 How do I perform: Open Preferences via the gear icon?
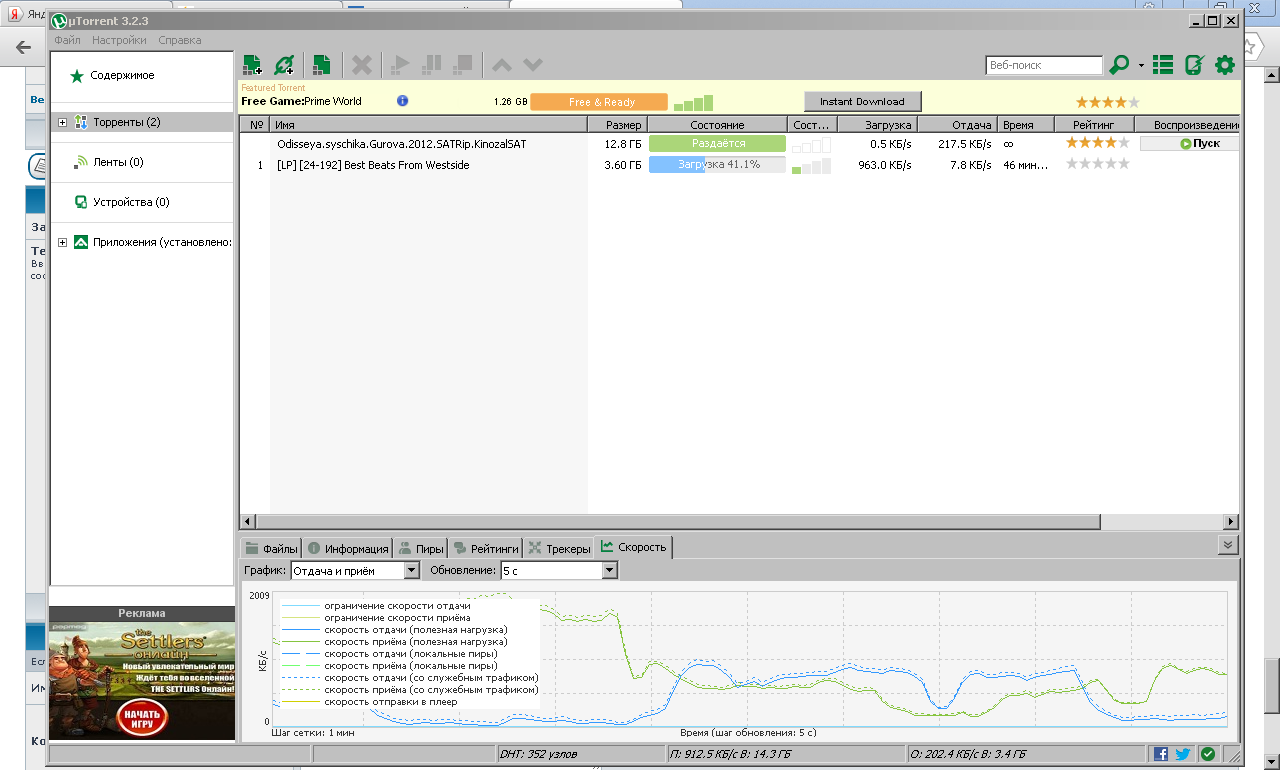(1225, 65)
